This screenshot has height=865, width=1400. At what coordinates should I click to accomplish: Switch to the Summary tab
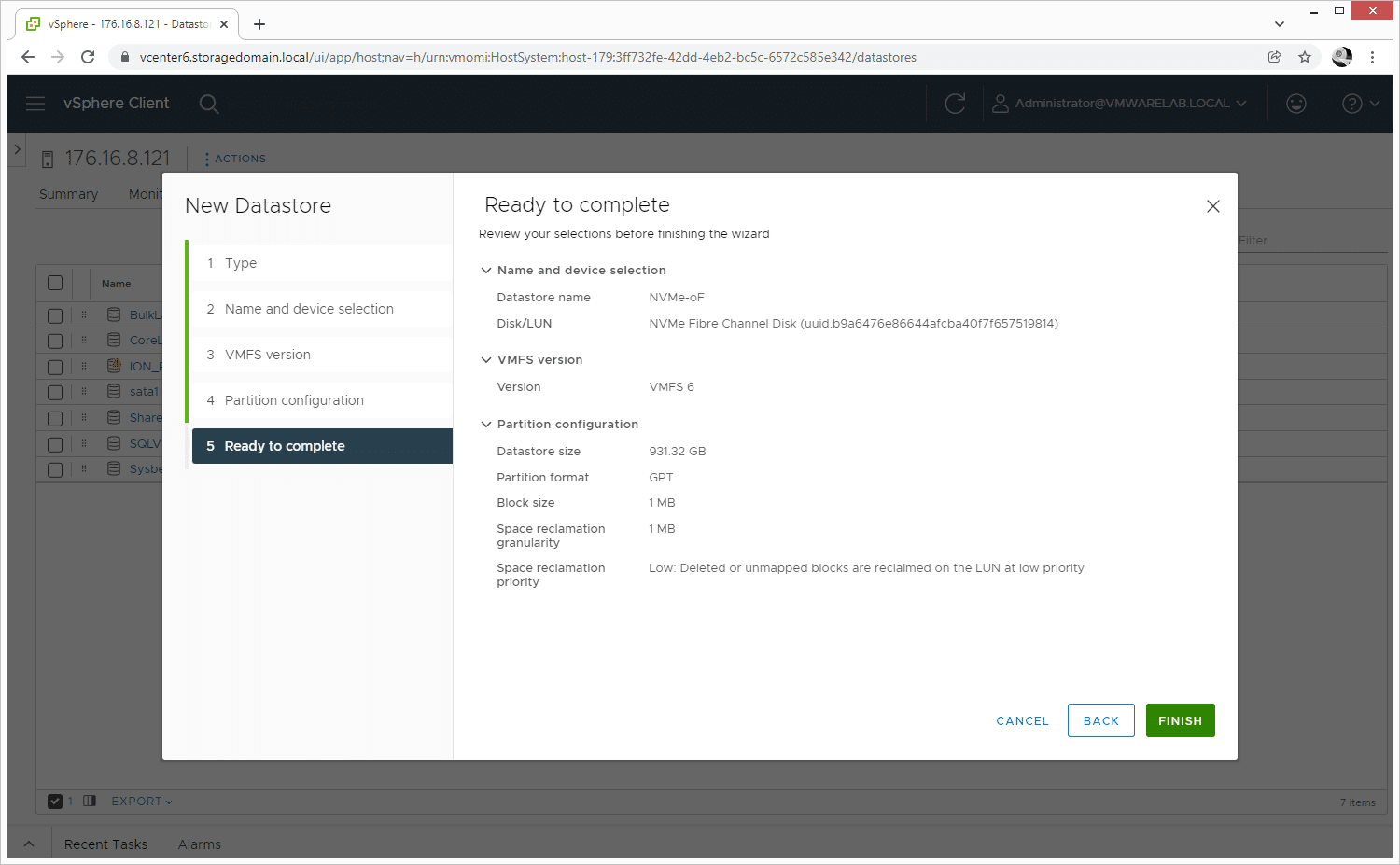pyautogui.click(x=68, y=194)
